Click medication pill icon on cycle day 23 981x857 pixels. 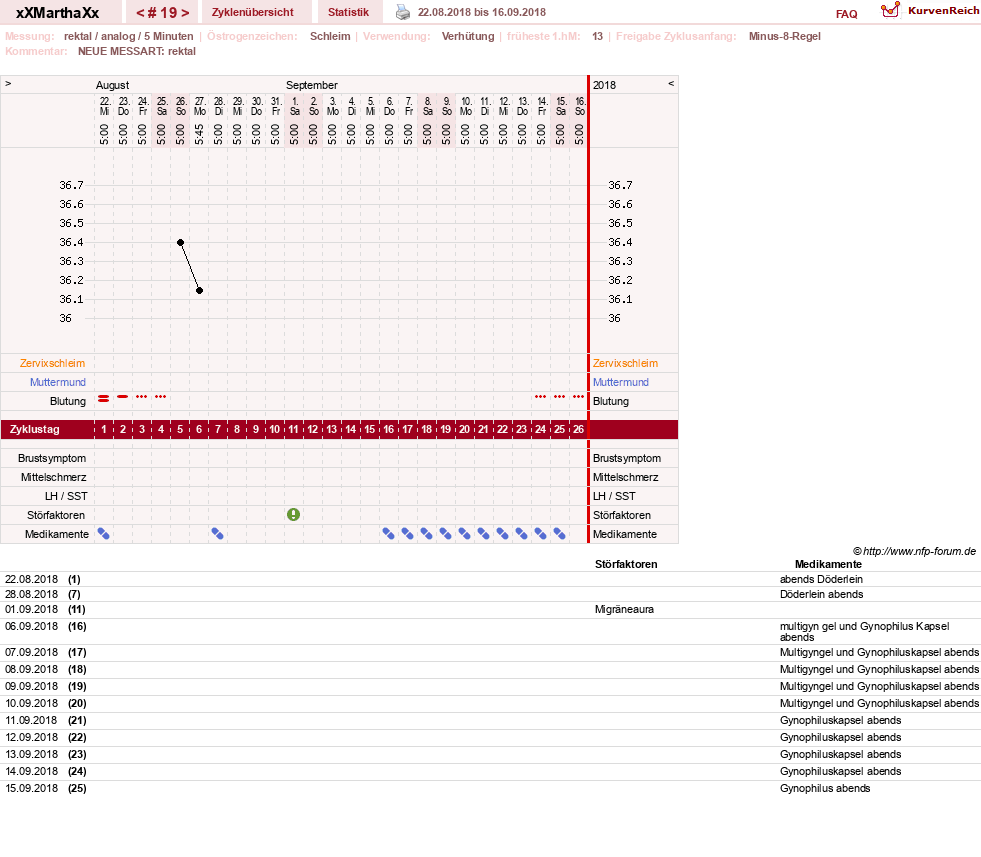tap(521, 534)
